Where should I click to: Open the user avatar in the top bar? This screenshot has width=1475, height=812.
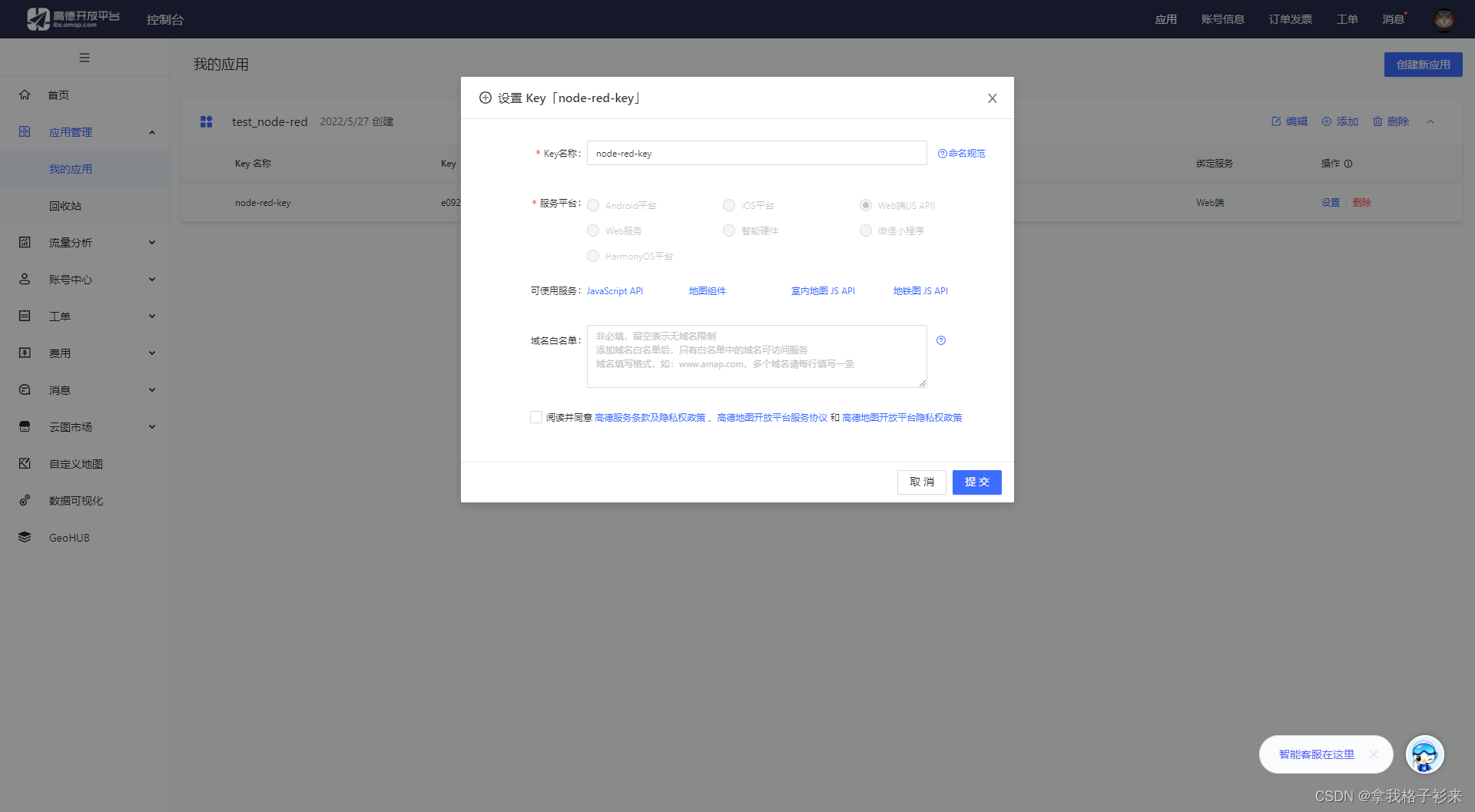(1444, 19)
